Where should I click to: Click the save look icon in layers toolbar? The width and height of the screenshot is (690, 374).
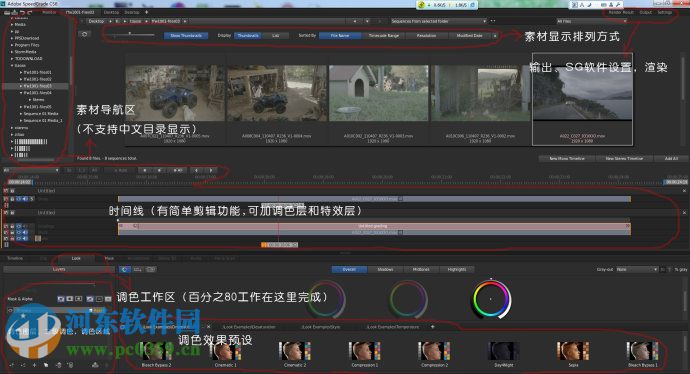[95, 365]
